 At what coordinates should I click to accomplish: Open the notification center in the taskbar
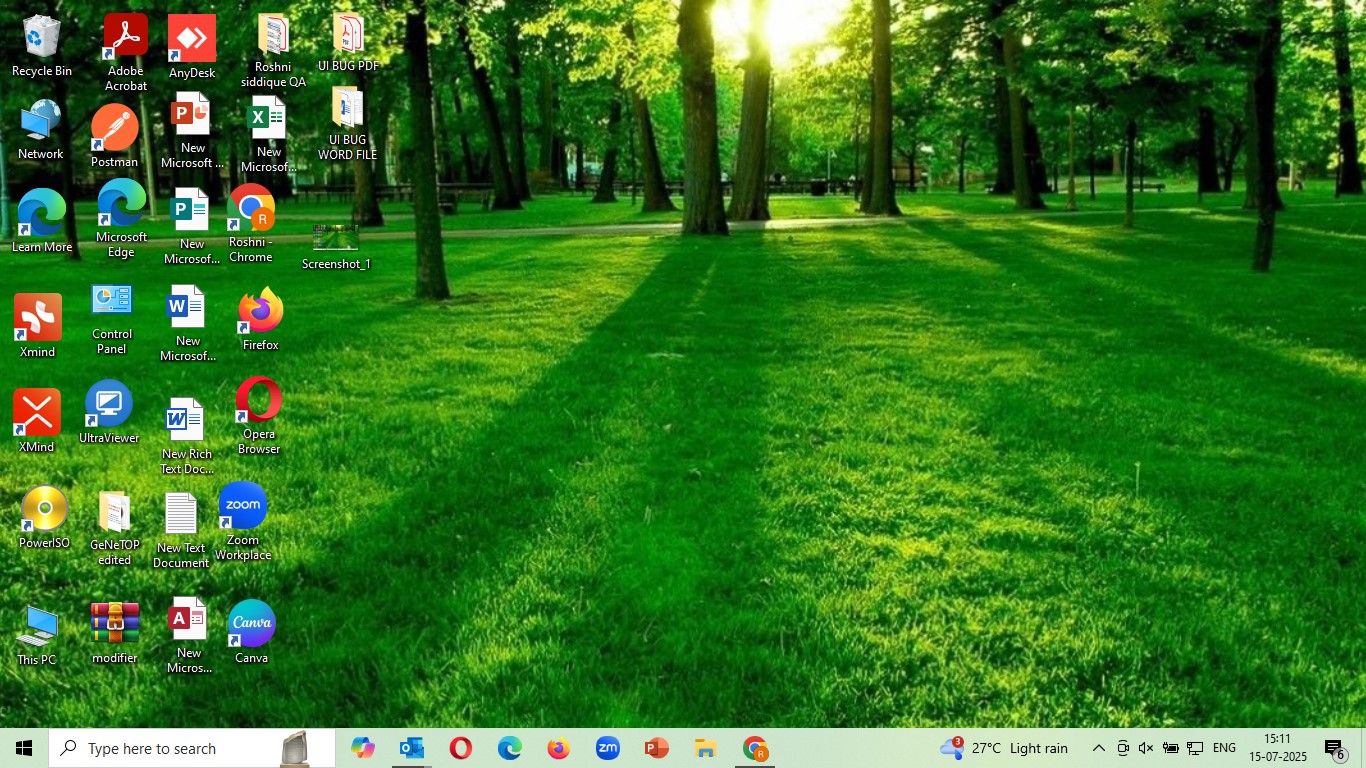pyautogui.click(x=1335, y=749)
